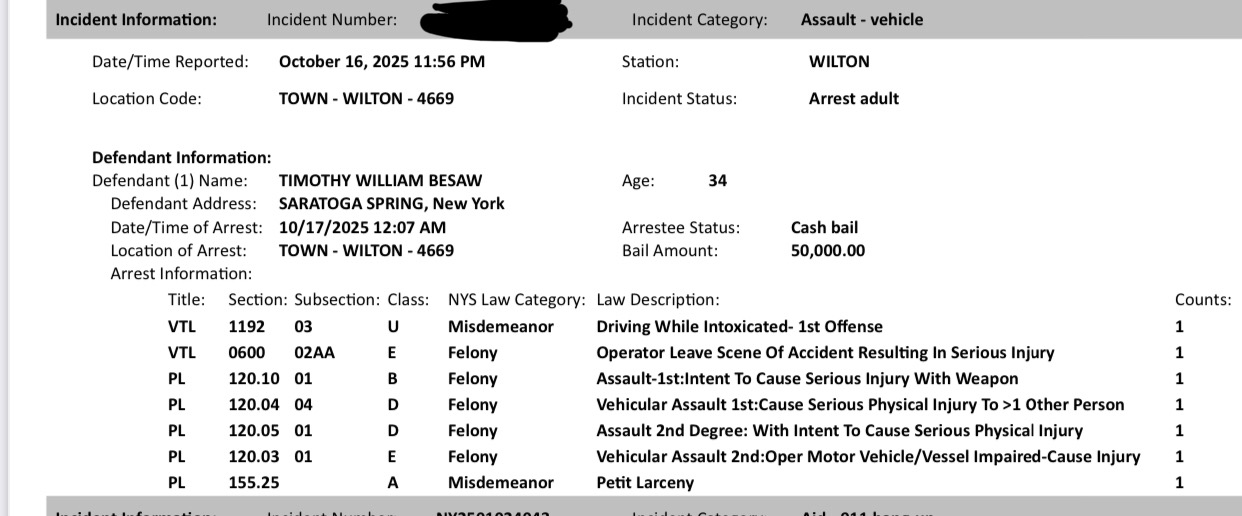Screen dimensions: 1242x516
Task: Select the "Assault - vehicle" incident category
Action: pos(862,19)
